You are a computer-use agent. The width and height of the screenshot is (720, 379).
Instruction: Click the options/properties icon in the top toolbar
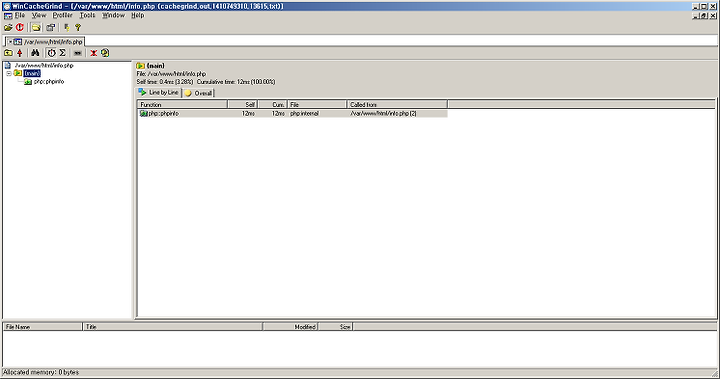[51, 28]
